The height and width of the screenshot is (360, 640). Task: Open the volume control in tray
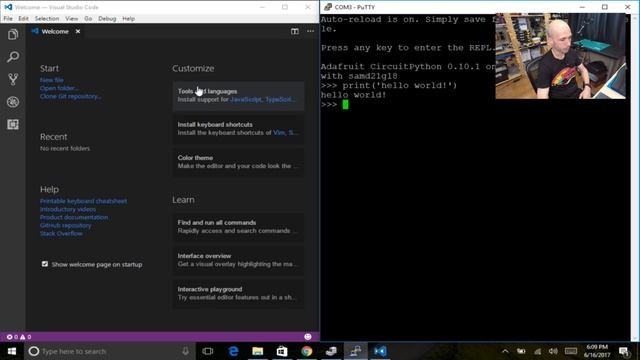553,351
